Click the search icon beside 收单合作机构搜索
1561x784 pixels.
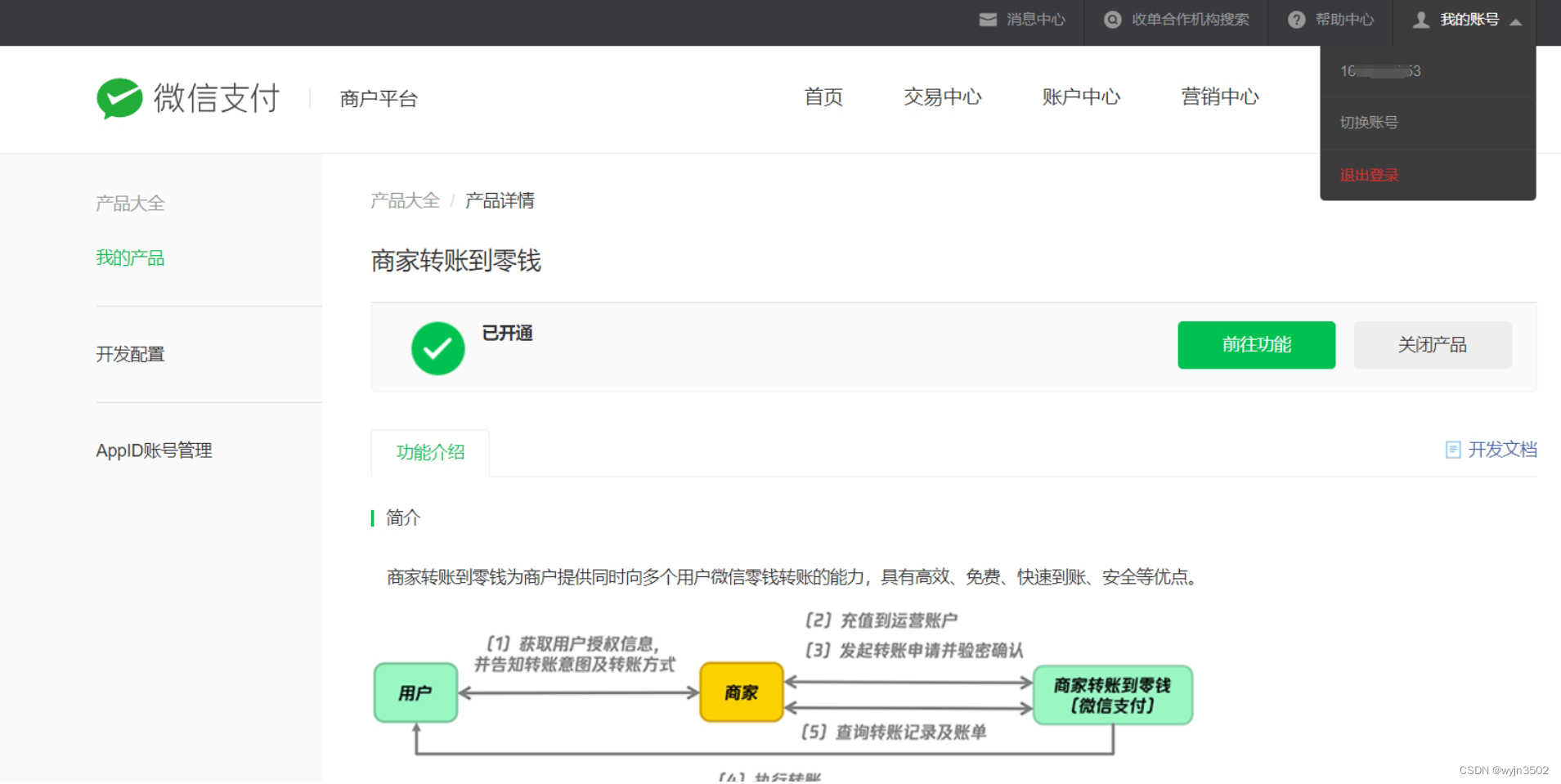pyautogui.click(x=1112, y=20)
